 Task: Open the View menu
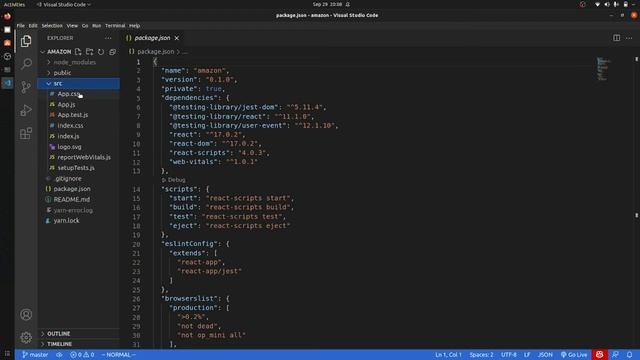point(72,26)
